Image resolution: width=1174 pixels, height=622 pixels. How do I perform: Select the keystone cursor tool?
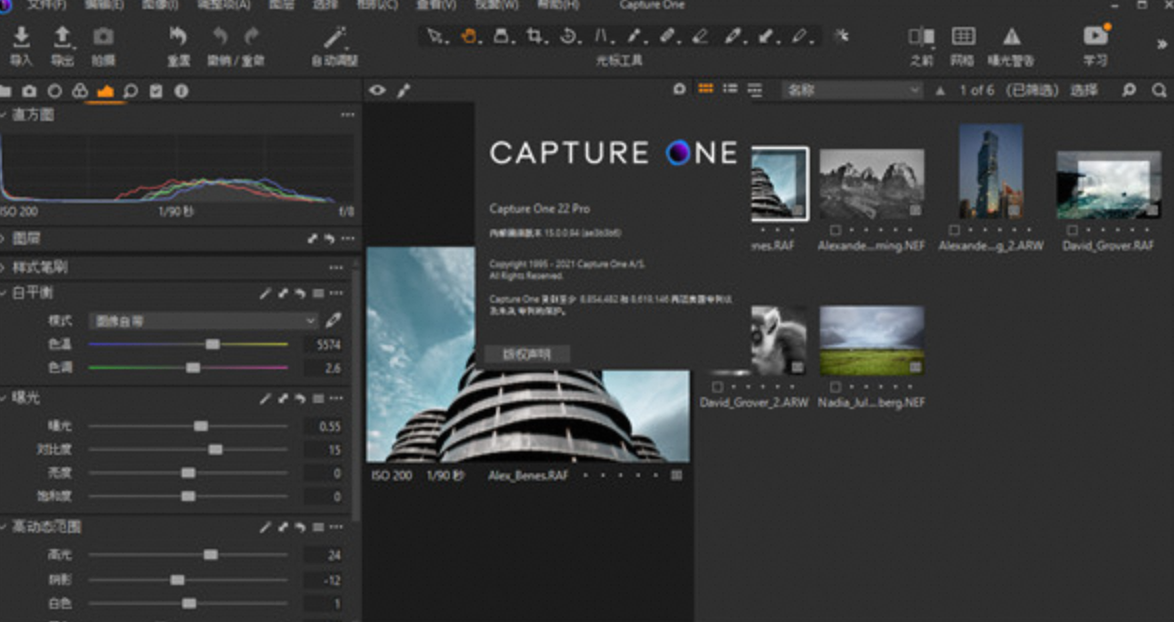click(x=601, y=36)
